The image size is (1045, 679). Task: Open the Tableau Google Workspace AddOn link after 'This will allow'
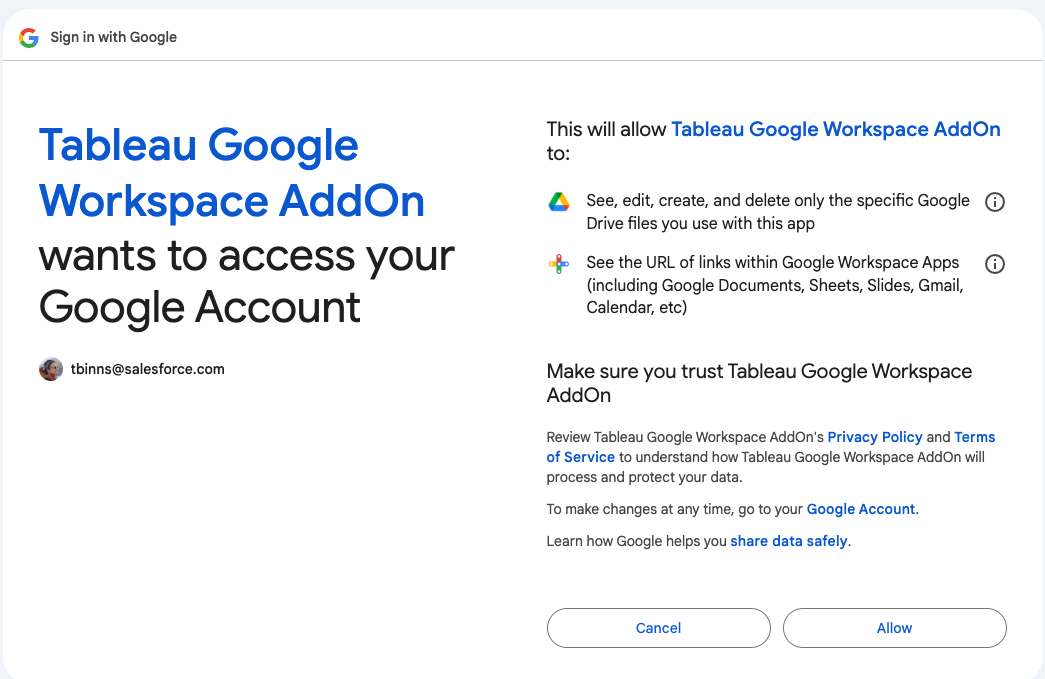coord(836,129)
